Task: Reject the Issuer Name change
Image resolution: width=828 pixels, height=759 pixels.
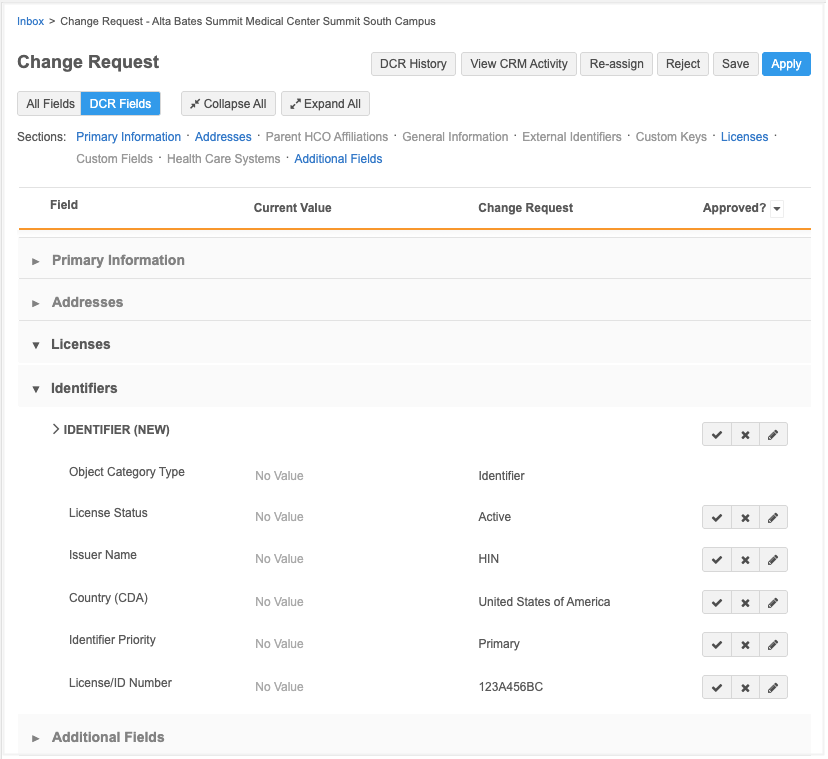Action: click(x=745, y=560)
